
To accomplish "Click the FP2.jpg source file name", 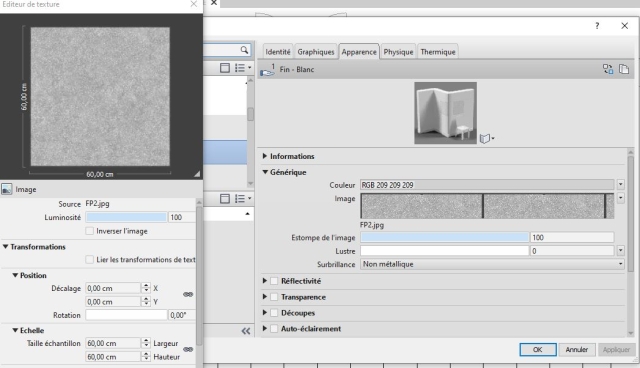I will click(97, 204).
